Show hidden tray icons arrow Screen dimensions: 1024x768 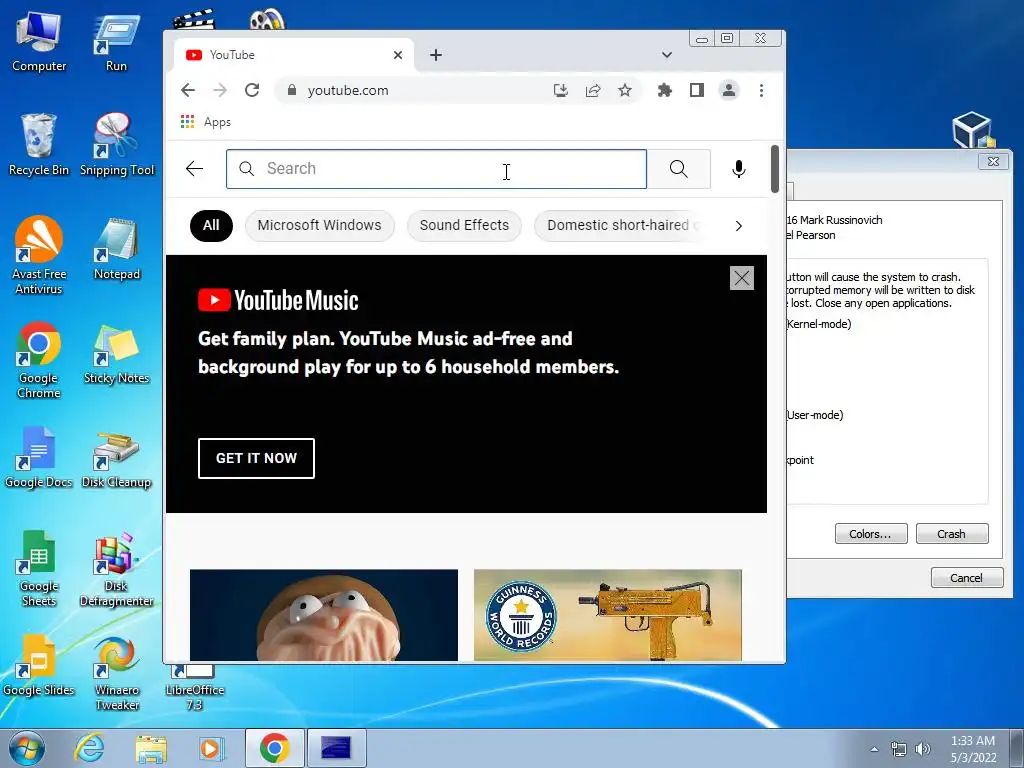point(874,749)
